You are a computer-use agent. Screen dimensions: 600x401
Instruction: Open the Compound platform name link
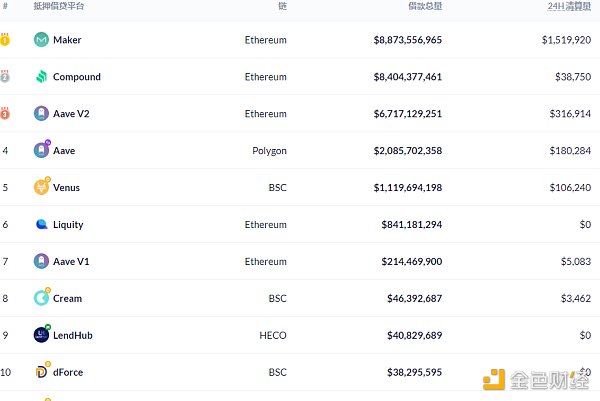click(77, 77)
